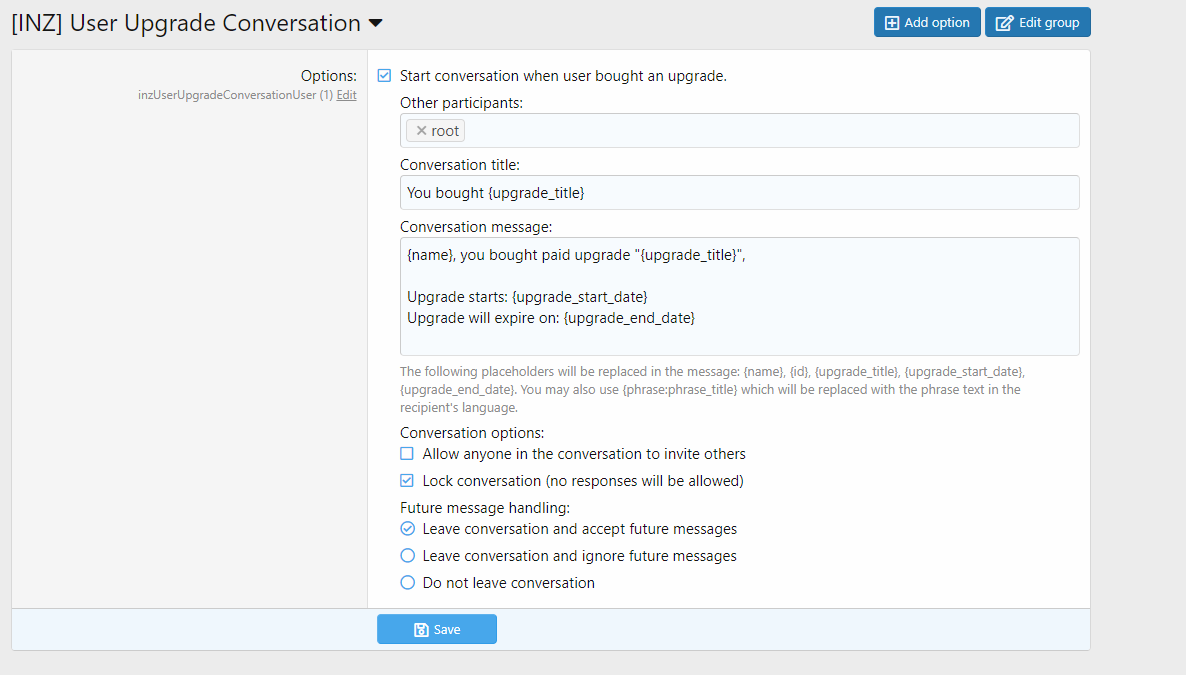Open the Edit link under Options
The image size is (1186, 675).
pyautogui.click(x=346, y=95)
